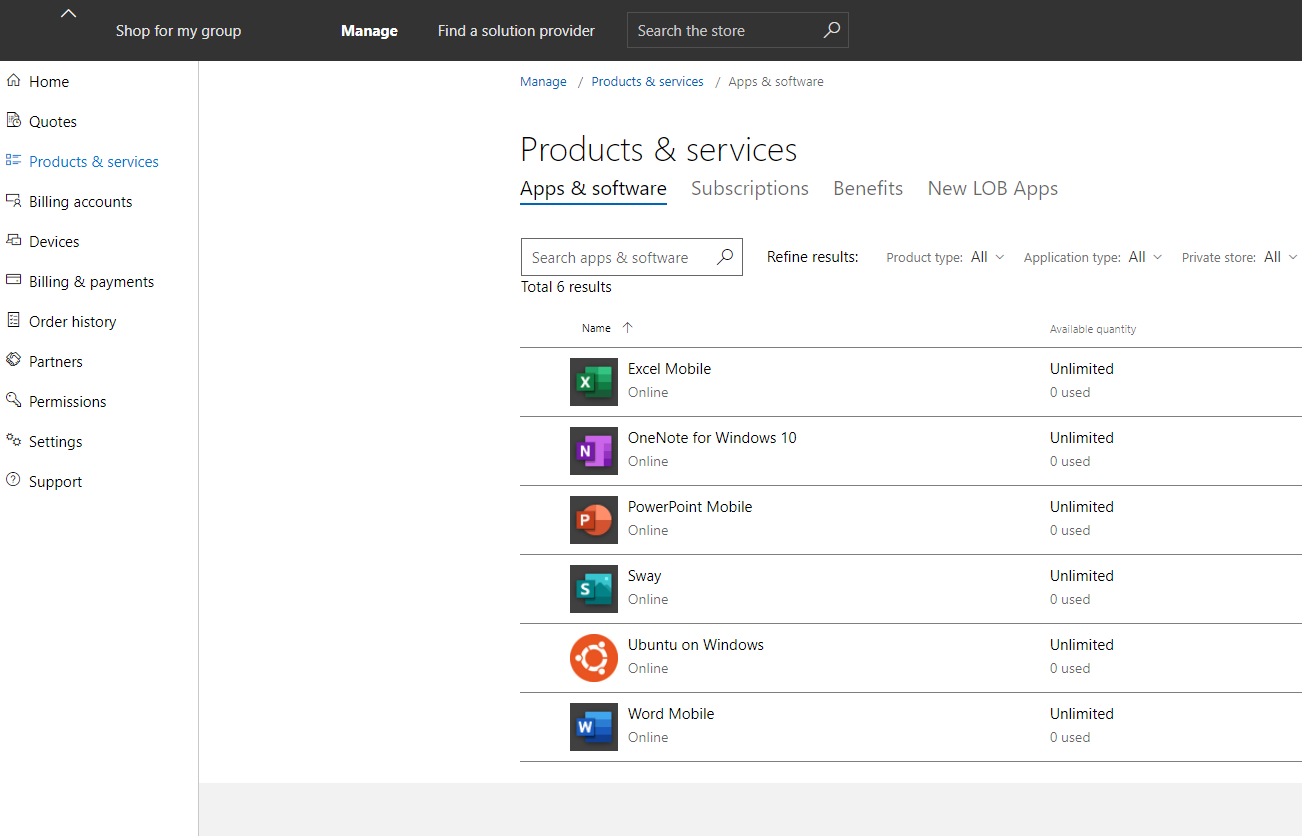This screenshot has width=1302, height=836.
Task: Click Online under Ubuntu on Windows
Action: click(x=648, y=668)
